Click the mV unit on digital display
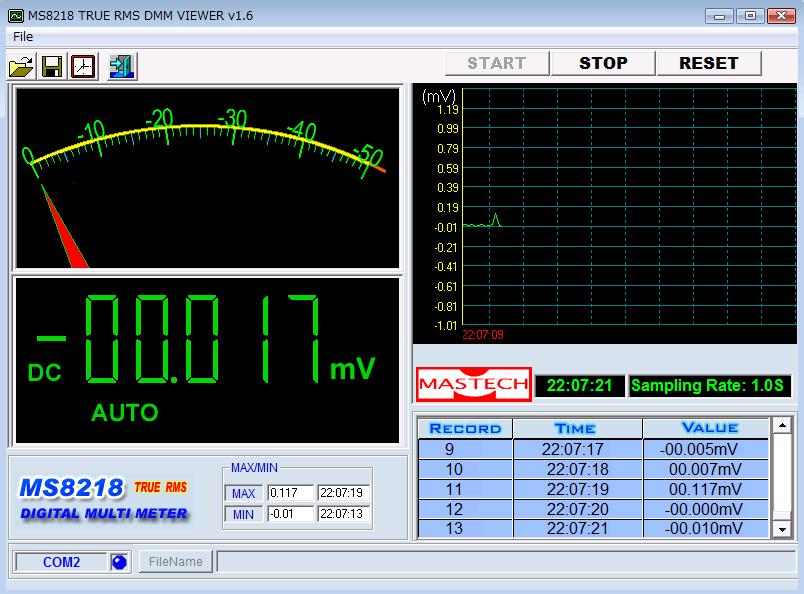The height and width of the screenshot is (594, 804). [x=353, y=369]
